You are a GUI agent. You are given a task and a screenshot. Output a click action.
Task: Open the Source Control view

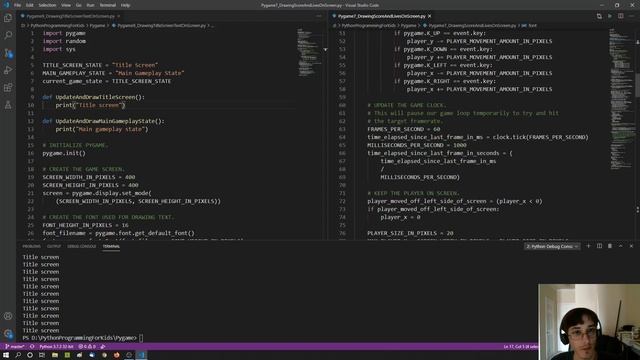point(8,53)
